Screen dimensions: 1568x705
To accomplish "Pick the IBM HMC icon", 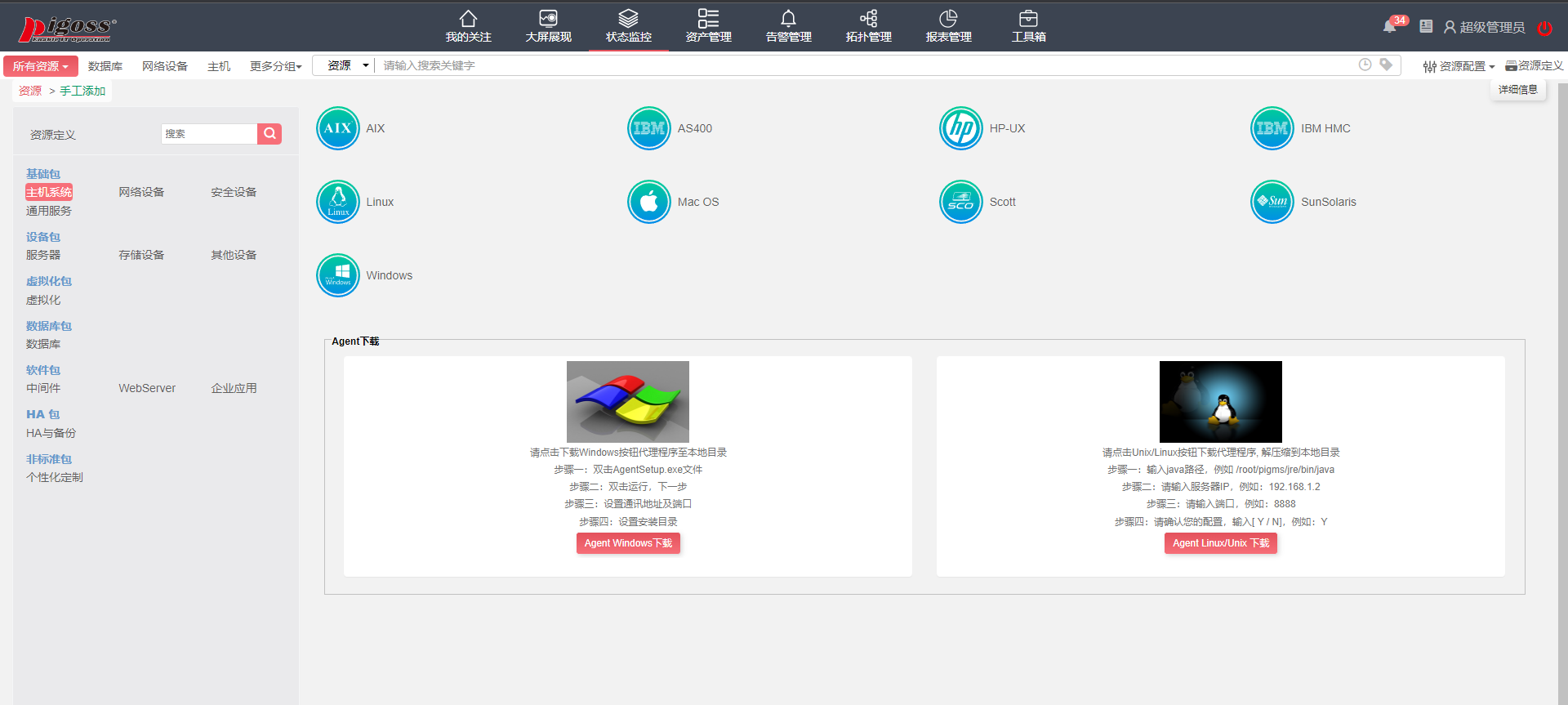I will (1272, 128).
